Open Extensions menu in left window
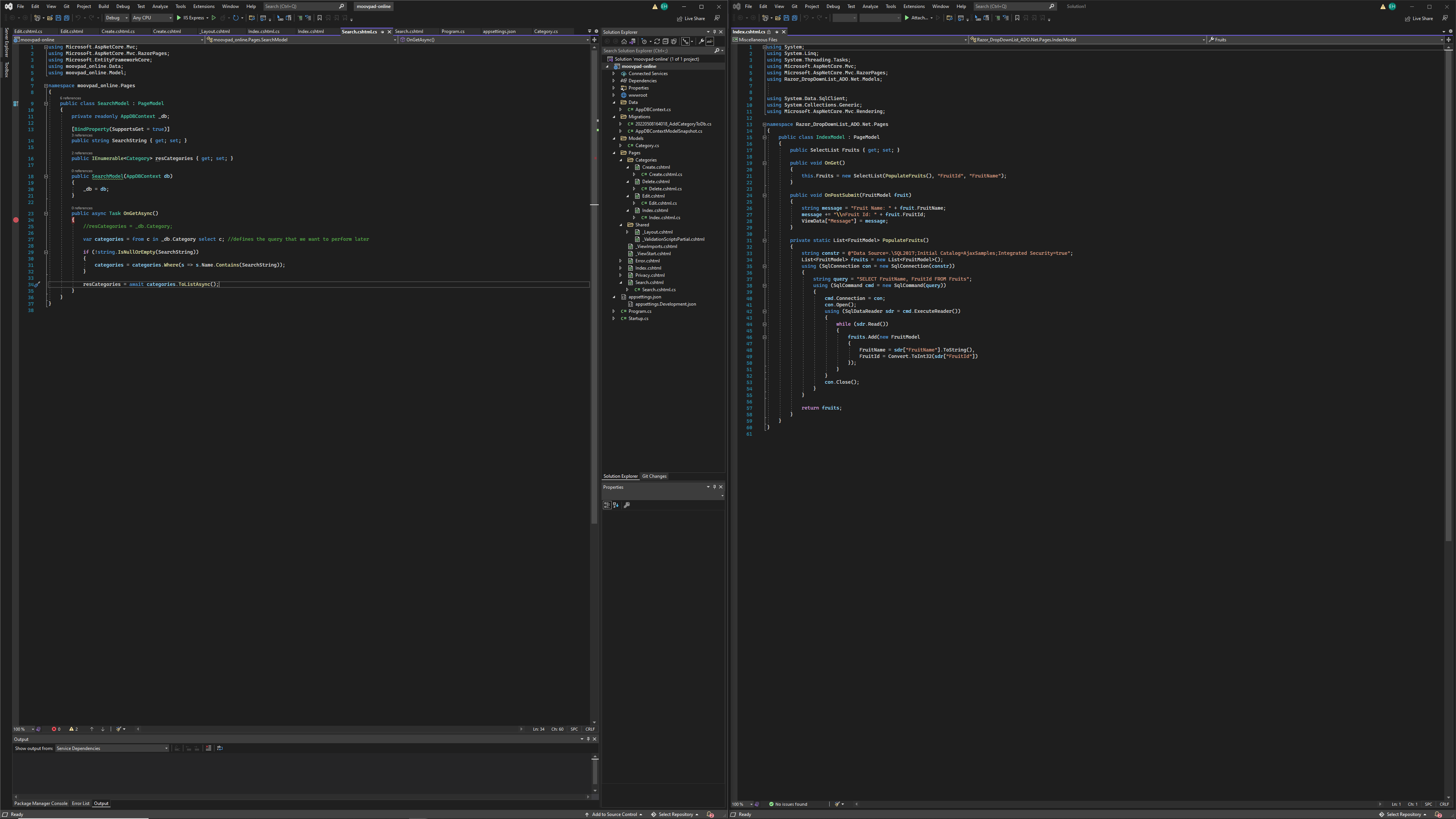This screenshot has height=819, width=1456. point(204,7)
